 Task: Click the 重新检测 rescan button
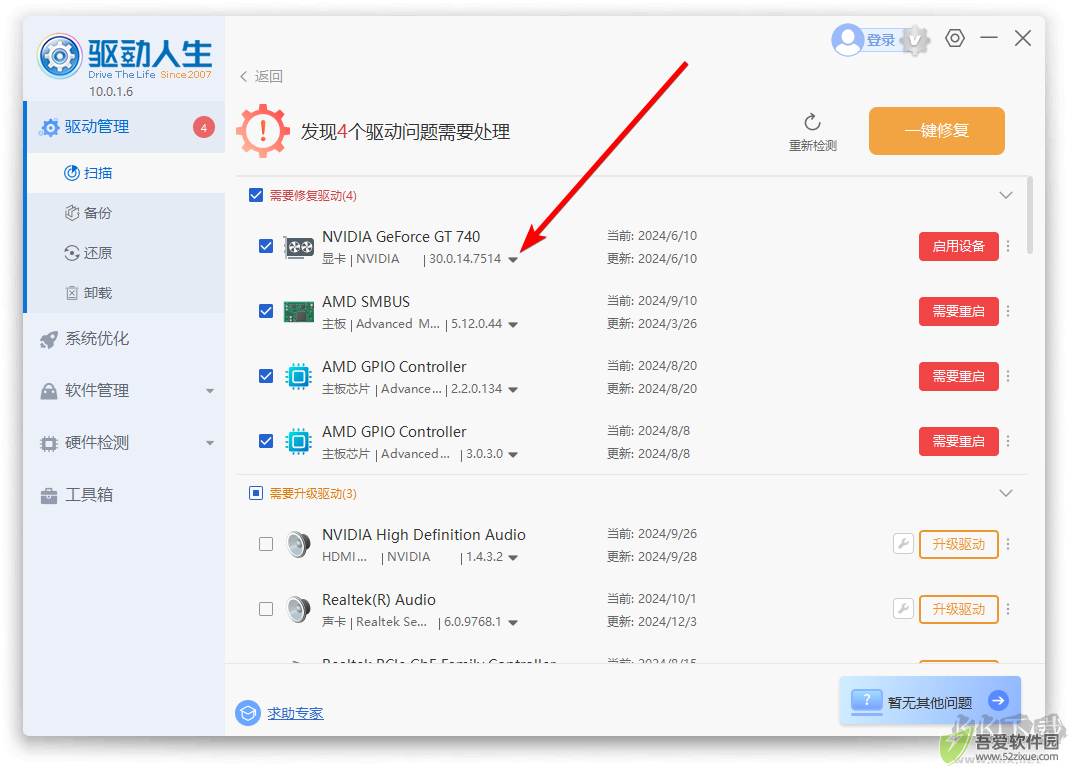click(x=813, y=132)
